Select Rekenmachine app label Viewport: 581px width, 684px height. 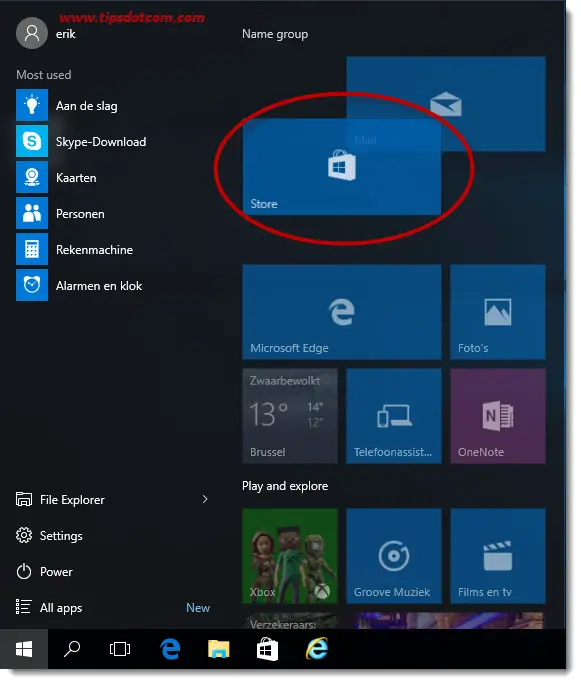[94, 250]
